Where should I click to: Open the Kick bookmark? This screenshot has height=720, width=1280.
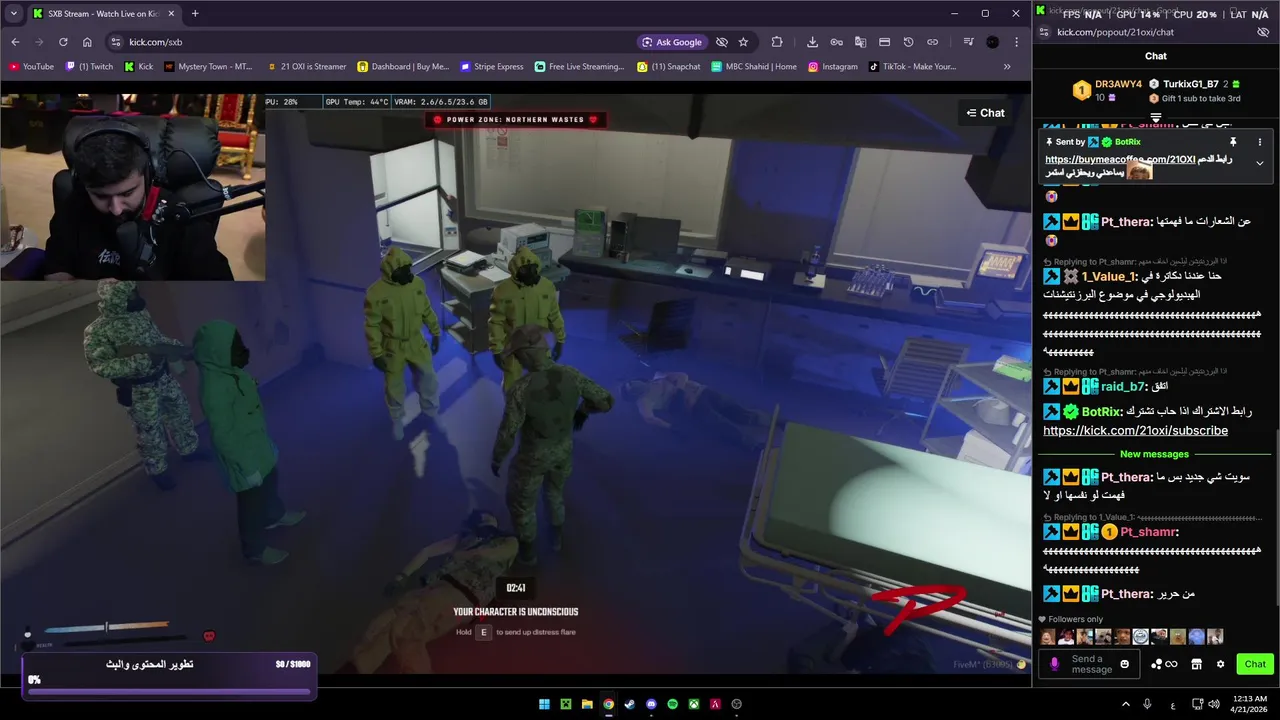pos(139,67)
